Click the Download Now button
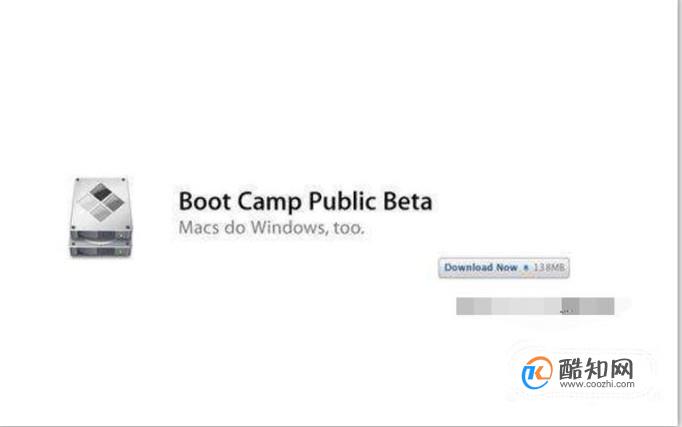Image resolution: width=682 pixels, height=427 pixels. [504, 267]
